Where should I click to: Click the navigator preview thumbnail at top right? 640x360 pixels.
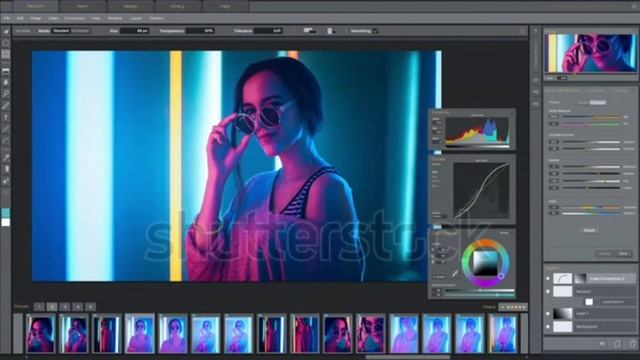pyautogui.click(x=591, y=53)
